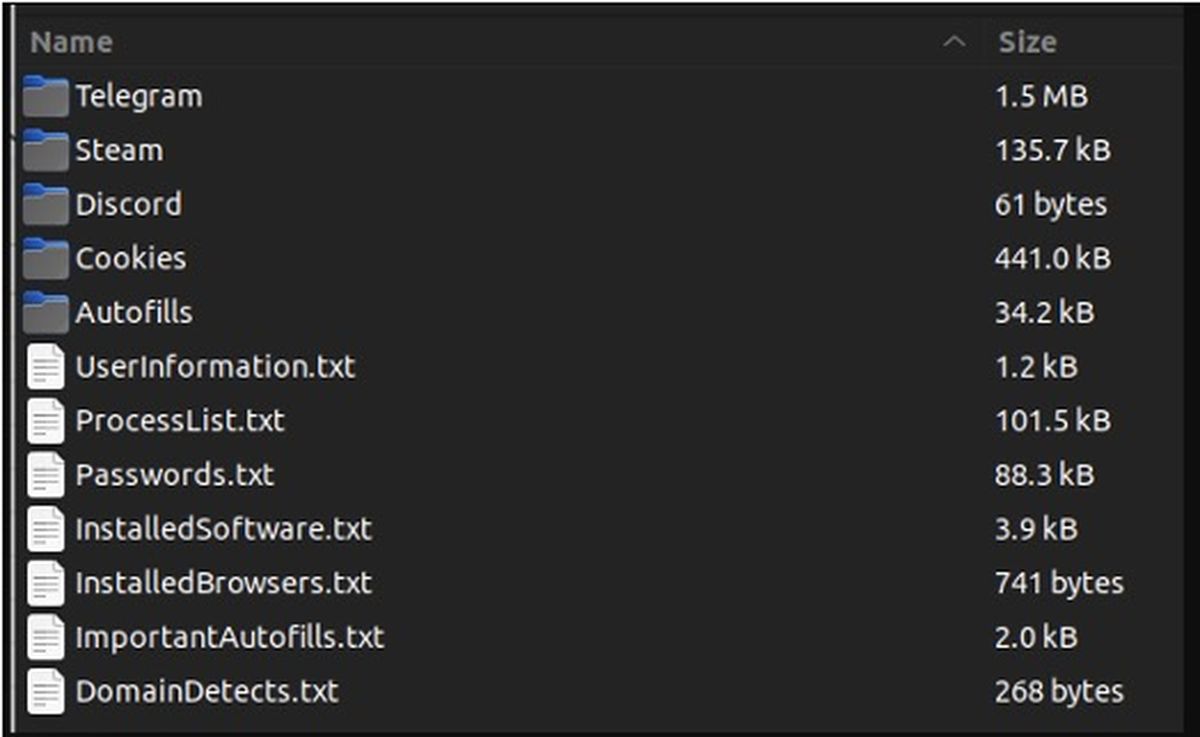Select the 268 bytes size cell
This screenshot has height=737, width=1200.
(x=1059, y=691)
